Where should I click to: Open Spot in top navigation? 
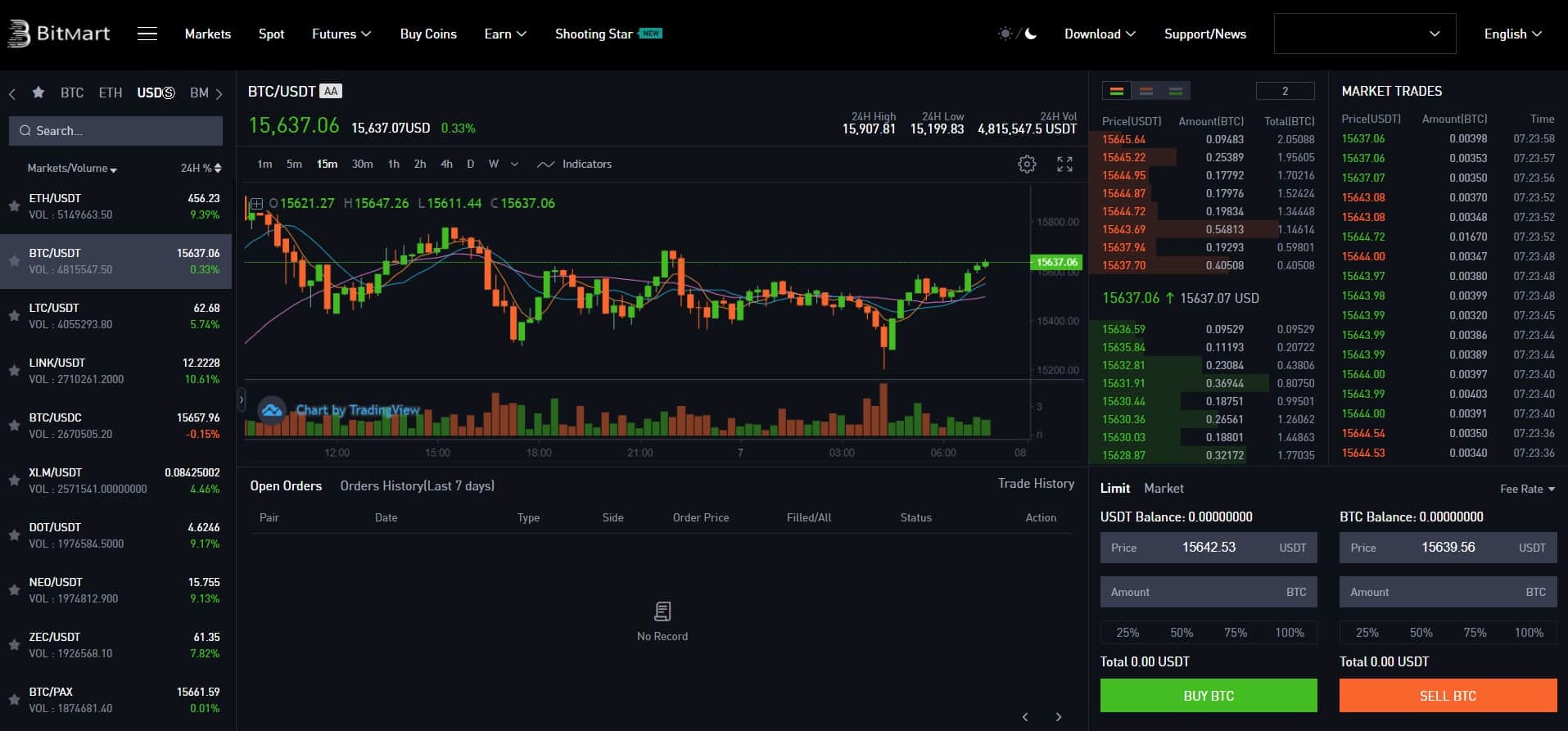(271, 34)
